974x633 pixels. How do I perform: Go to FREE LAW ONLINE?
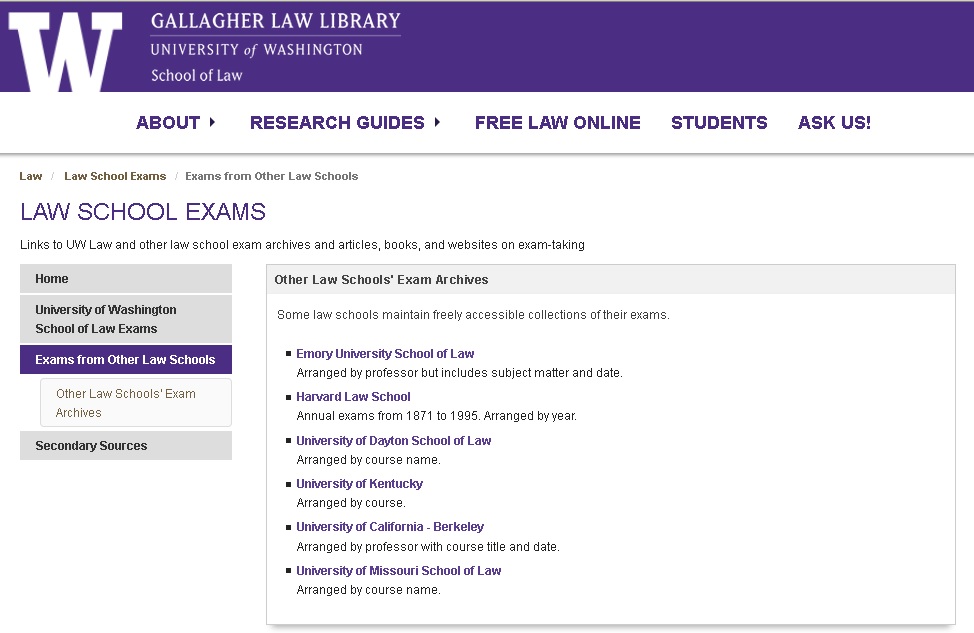coord(557,122)
